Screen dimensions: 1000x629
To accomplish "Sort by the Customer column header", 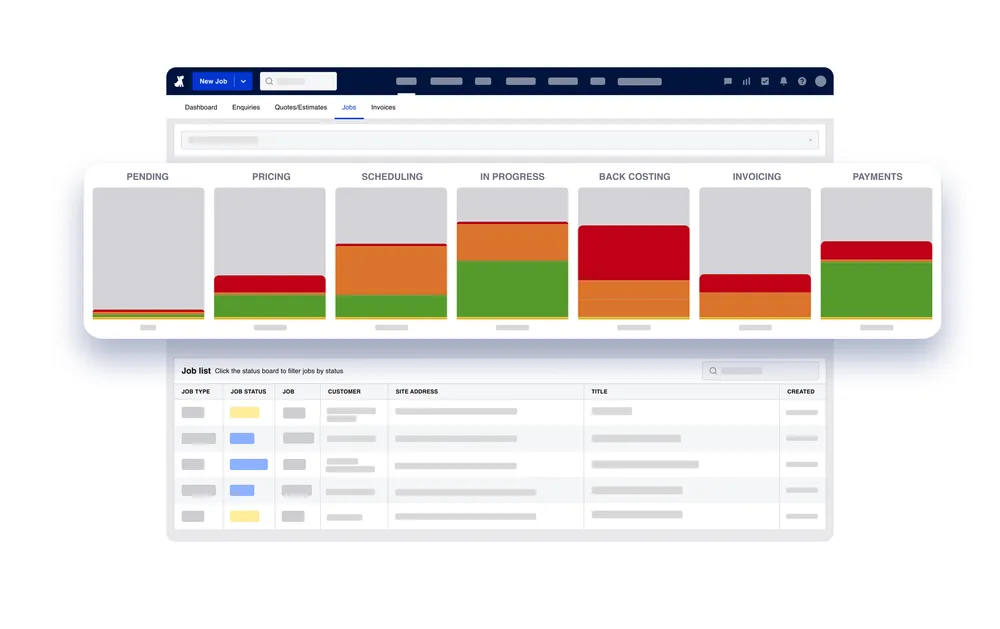I will 344,391.
